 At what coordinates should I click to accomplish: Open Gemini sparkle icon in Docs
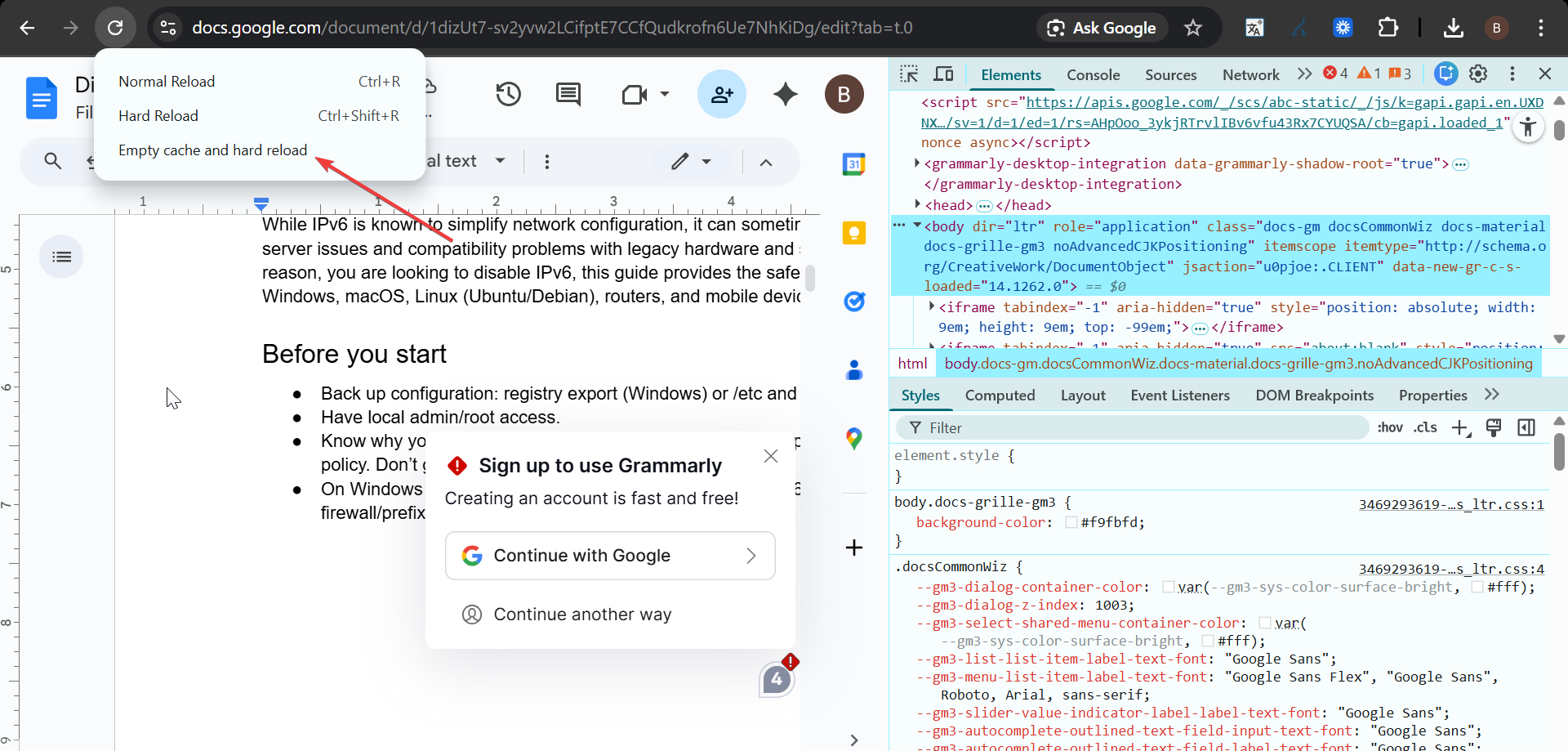tap(785, 94)
